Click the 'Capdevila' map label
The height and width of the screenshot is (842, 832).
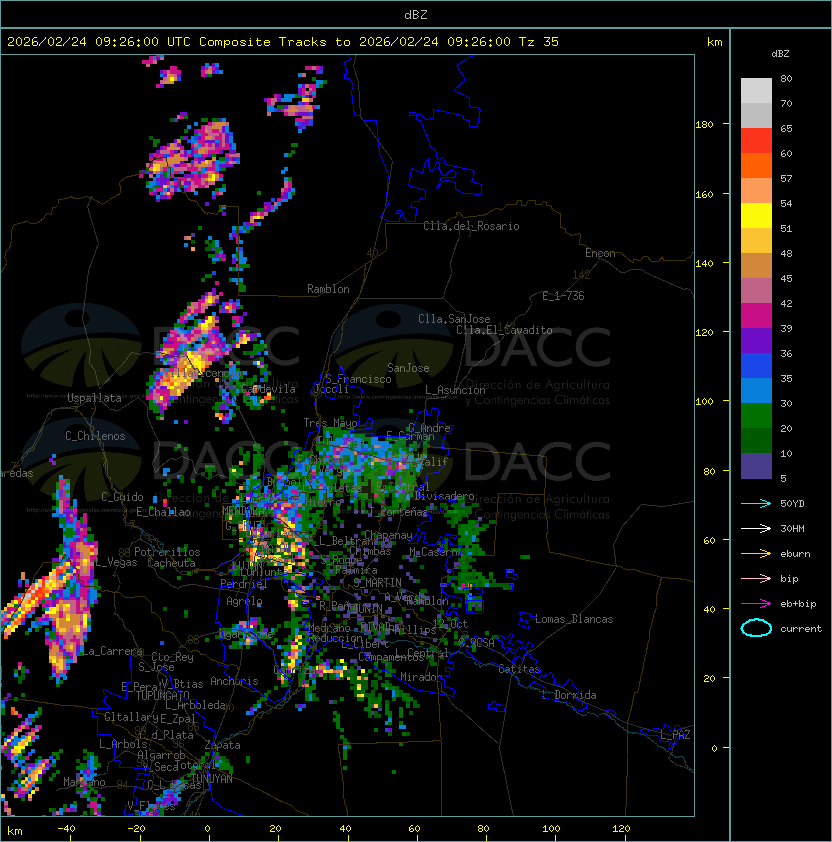point(268,389)
